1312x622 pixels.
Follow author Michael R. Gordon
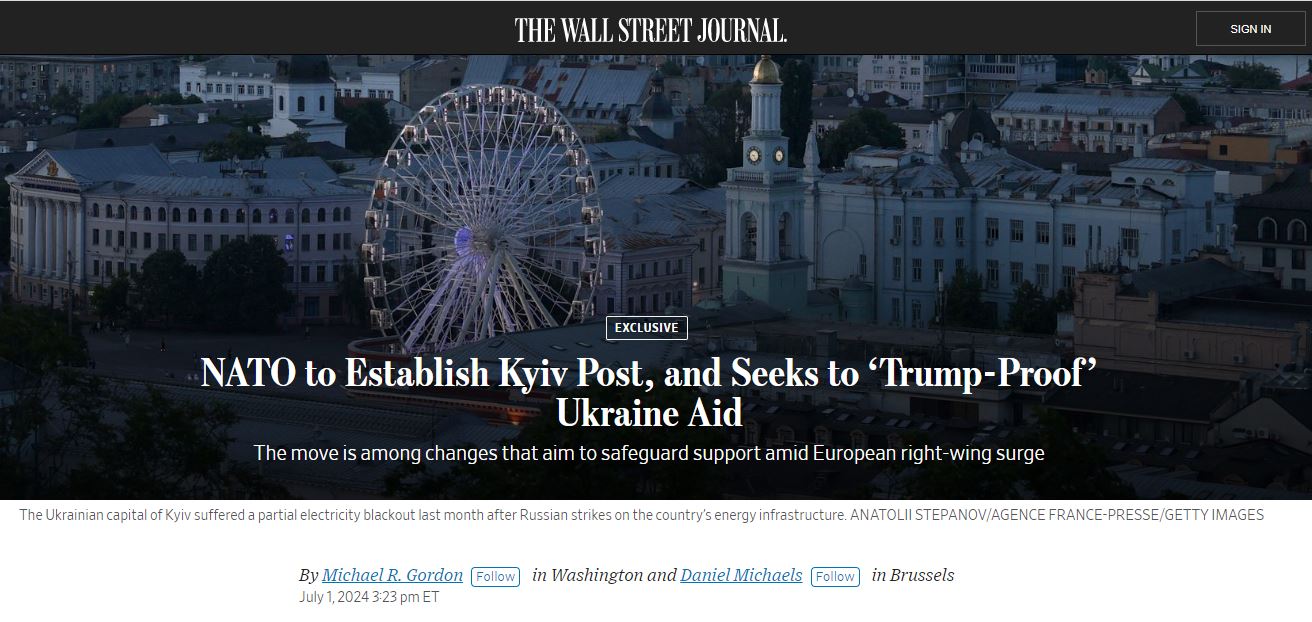tap(495, 576)
